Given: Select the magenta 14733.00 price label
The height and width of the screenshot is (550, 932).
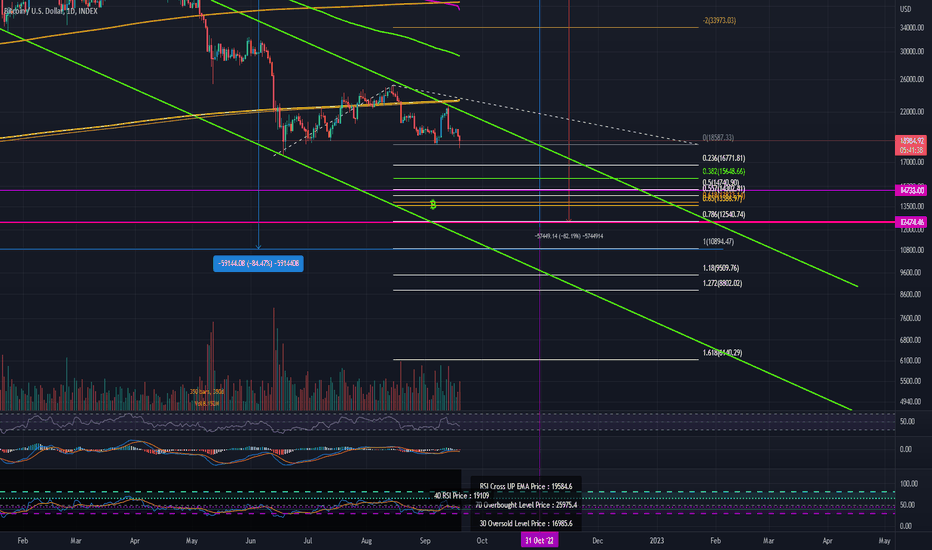Looking at the screenshot, I should pyautogui.click(x=911, y=190).
